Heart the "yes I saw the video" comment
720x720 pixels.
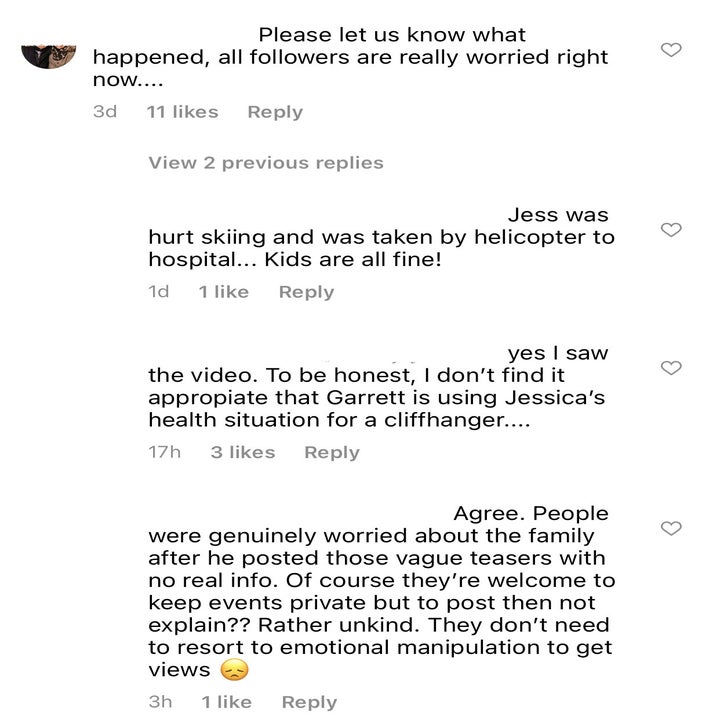pyautogui.click(x=672, y=368)
